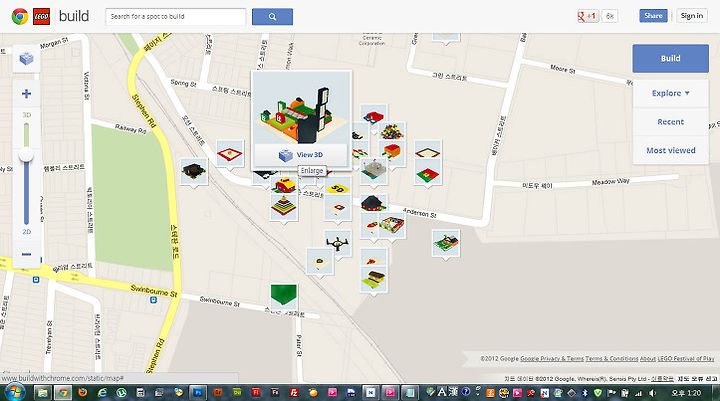Click the blue Build button
Screen dimensions: 720x401
[x=670, y=58]
